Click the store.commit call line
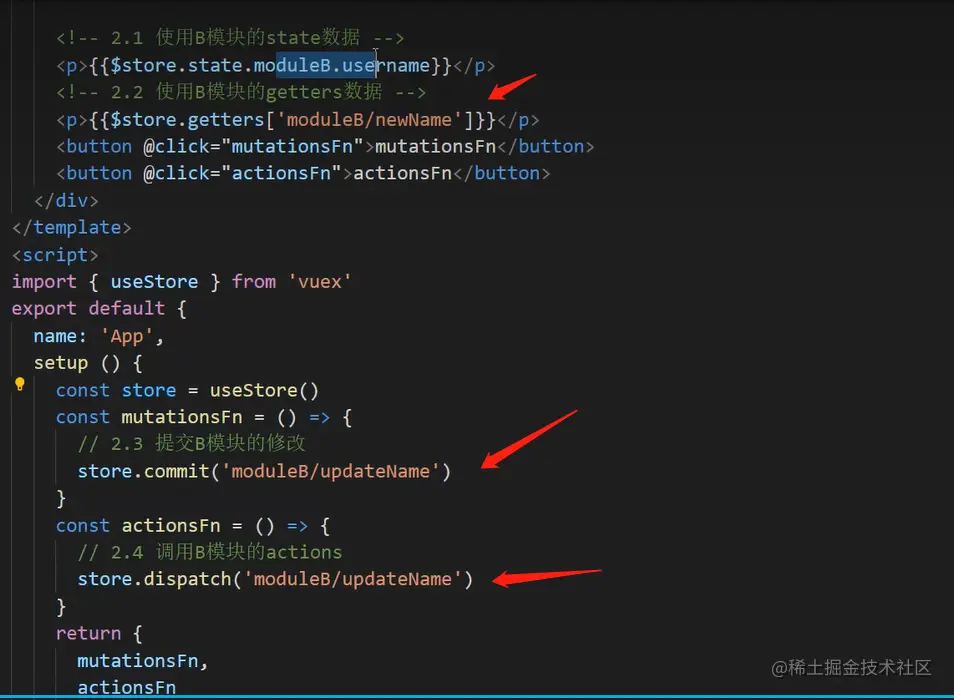Screen dimensions: 954x700 pos(264,471)
